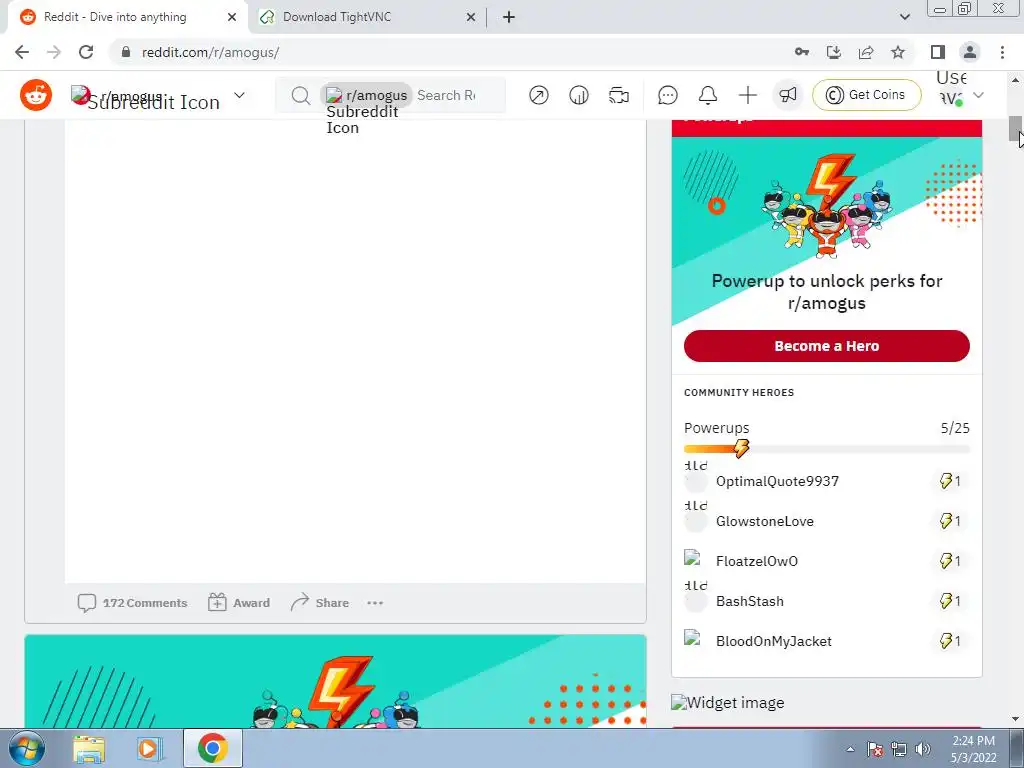Click the install app icon in address bar
Screen dimensions: 1024x768
(834, 52)
